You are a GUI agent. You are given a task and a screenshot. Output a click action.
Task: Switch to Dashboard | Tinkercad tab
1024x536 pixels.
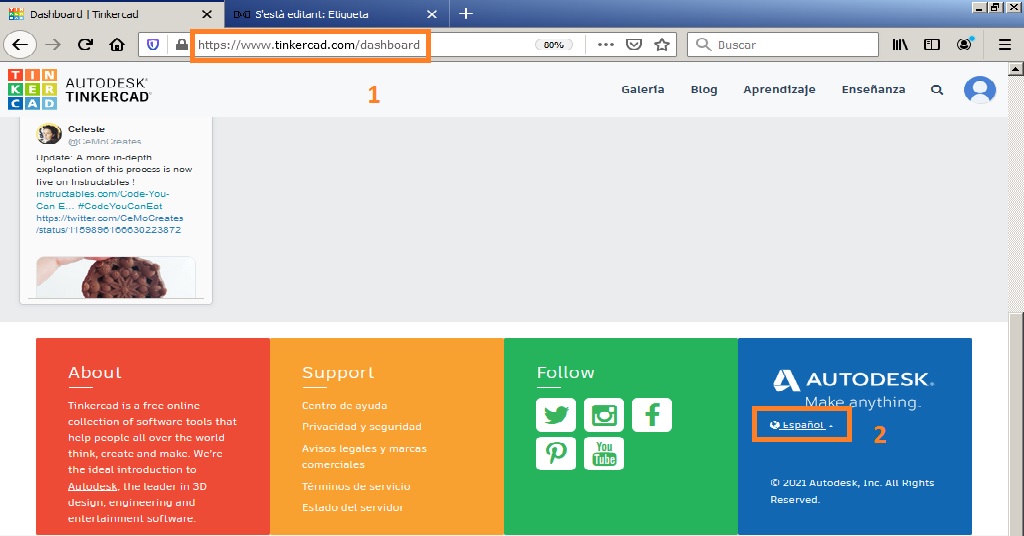click(x=111, y=14)
